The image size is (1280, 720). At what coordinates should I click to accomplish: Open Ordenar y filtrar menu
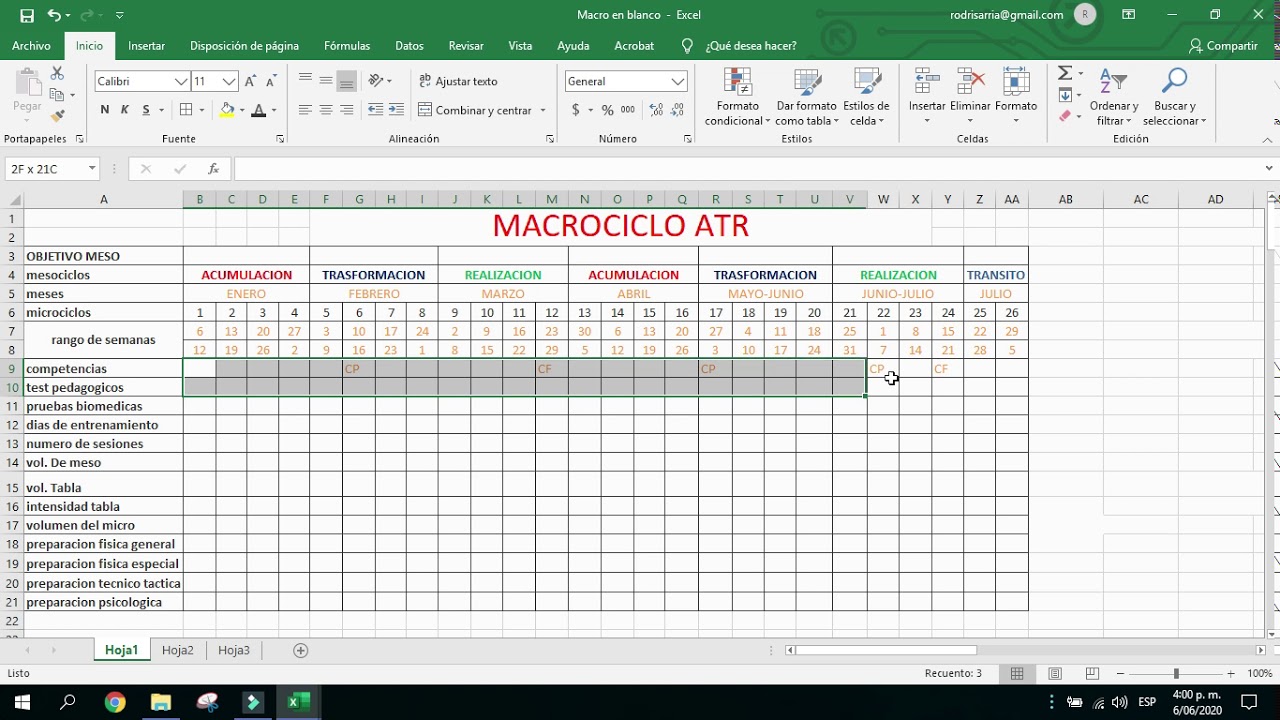click(x=1114, y=97)
